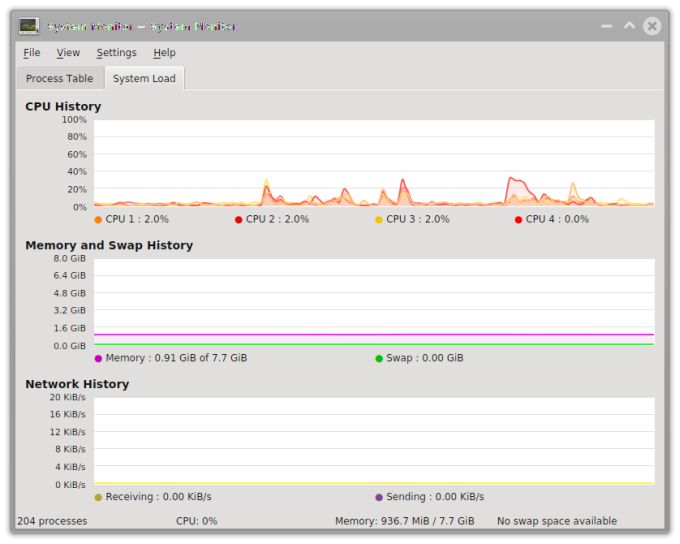Viewport: 680px width, 544px height.
Task: Click the Memory magenta legend dot
Action: click(98, 359)
